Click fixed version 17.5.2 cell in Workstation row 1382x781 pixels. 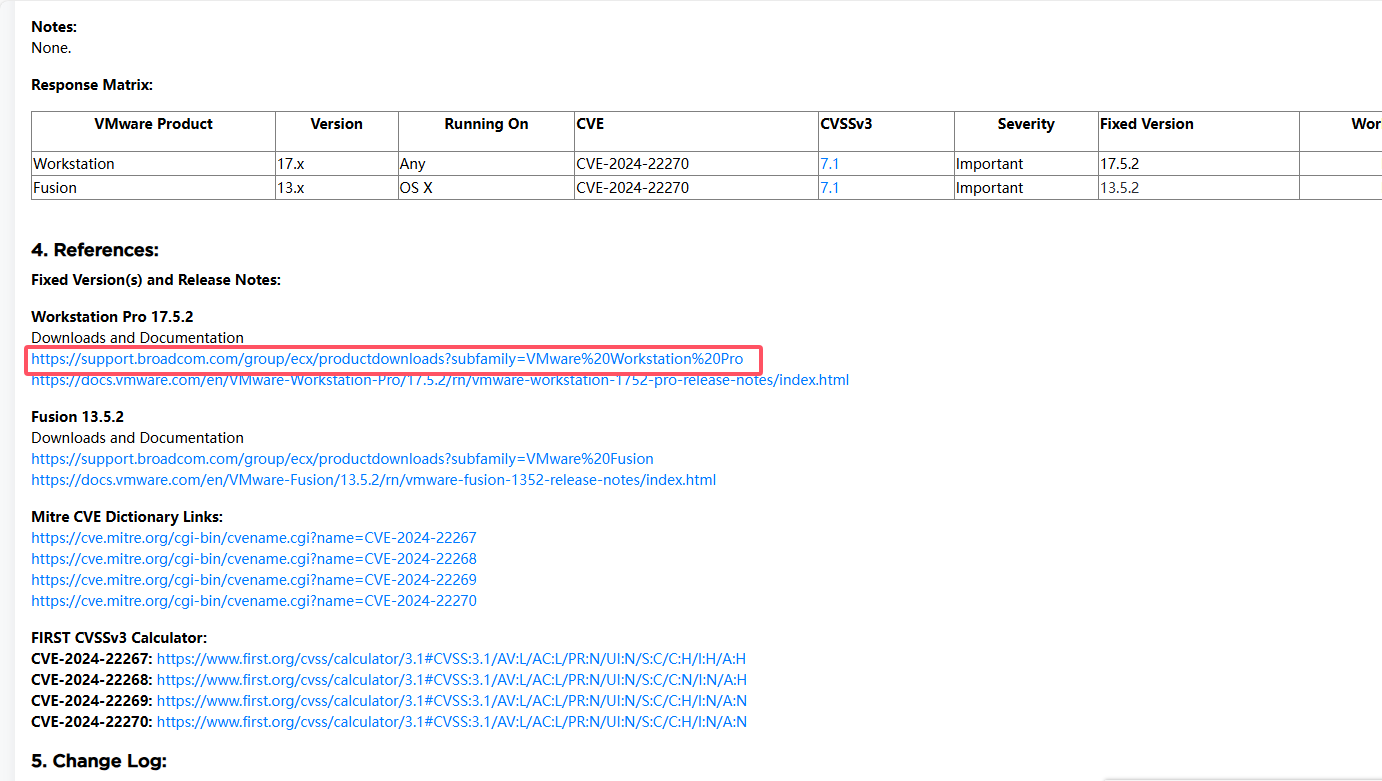click(x=1198, y=164)
